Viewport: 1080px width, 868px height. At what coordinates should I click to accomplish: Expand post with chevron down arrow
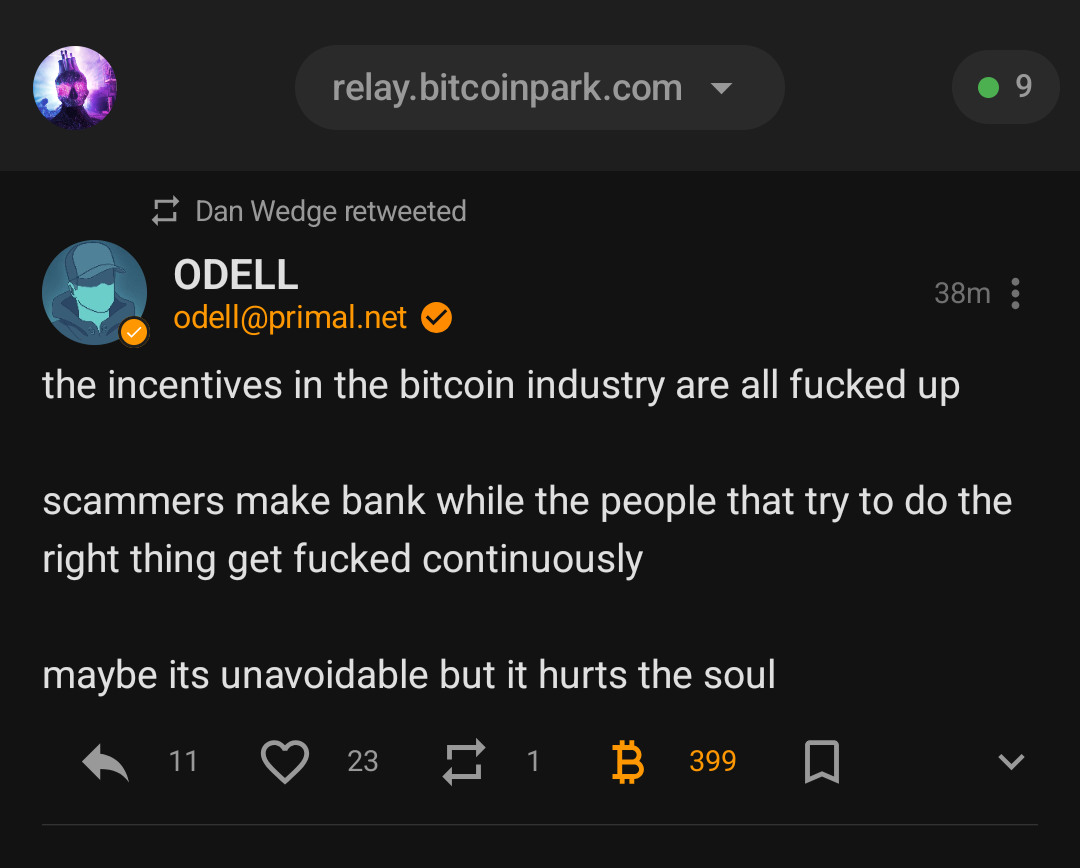tap(1011, 762)
